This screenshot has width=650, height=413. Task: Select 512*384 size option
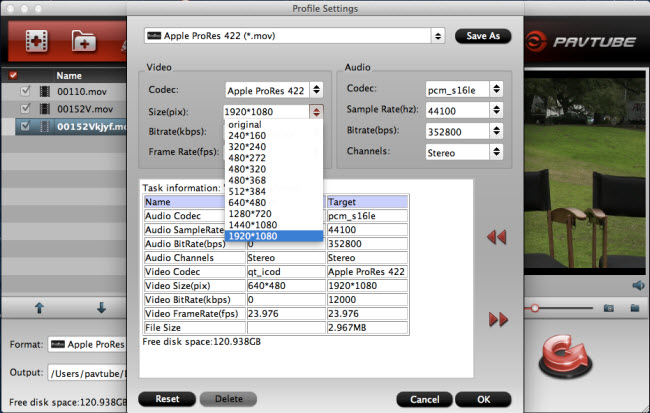coord(274,192)
